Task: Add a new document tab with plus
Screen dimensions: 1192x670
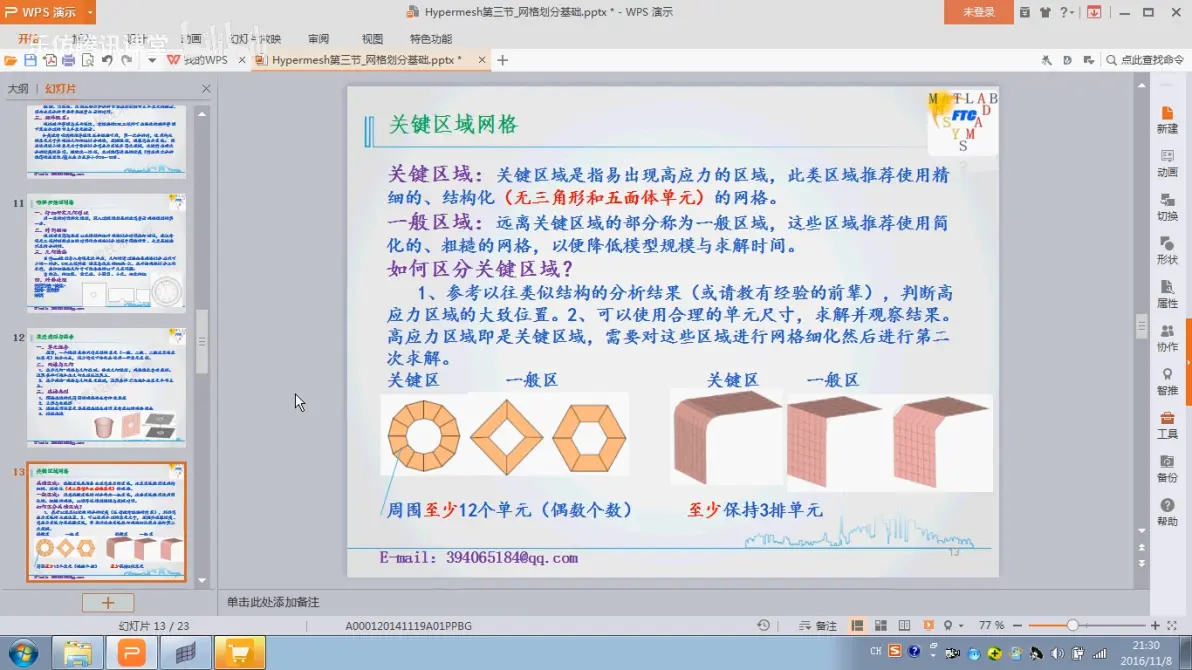Action: 502,60
